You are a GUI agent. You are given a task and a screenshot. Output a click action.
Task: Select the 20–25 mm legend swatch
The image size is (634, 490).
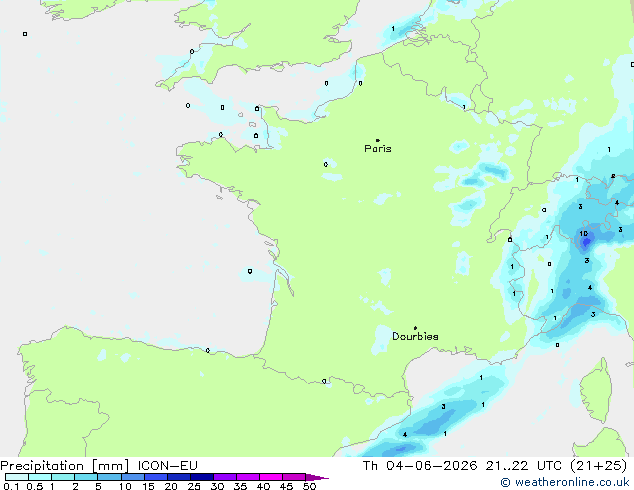[179, 477]
